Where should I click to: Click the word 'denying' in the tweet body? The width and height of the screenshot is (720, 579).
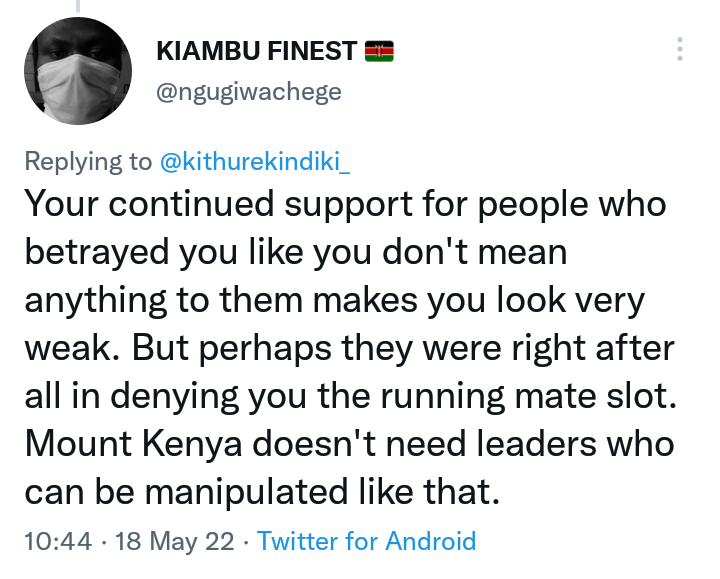(175, 396)
